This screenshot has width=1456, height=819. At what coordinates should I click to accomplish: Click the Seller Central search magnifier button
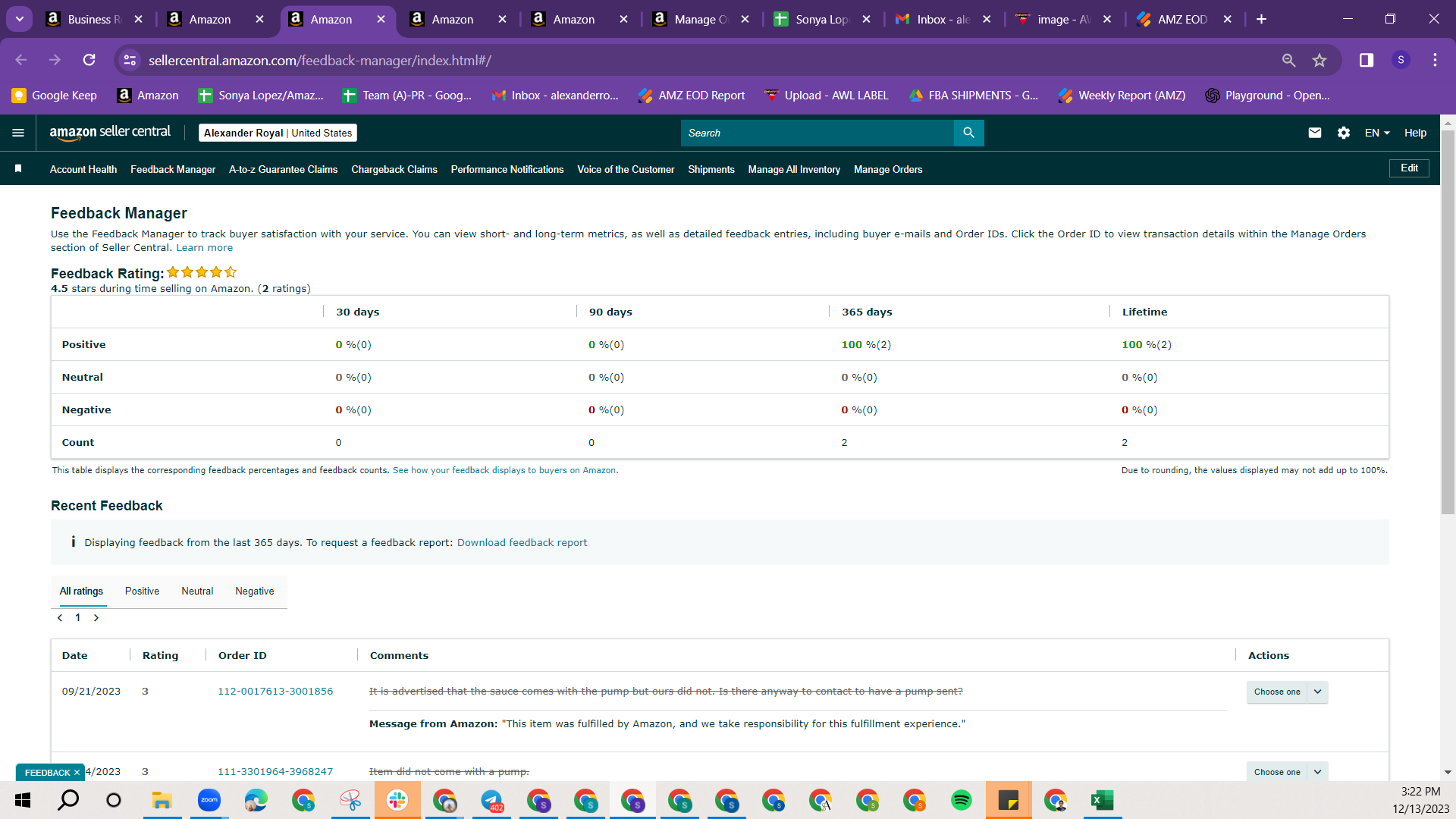(968, 133)
